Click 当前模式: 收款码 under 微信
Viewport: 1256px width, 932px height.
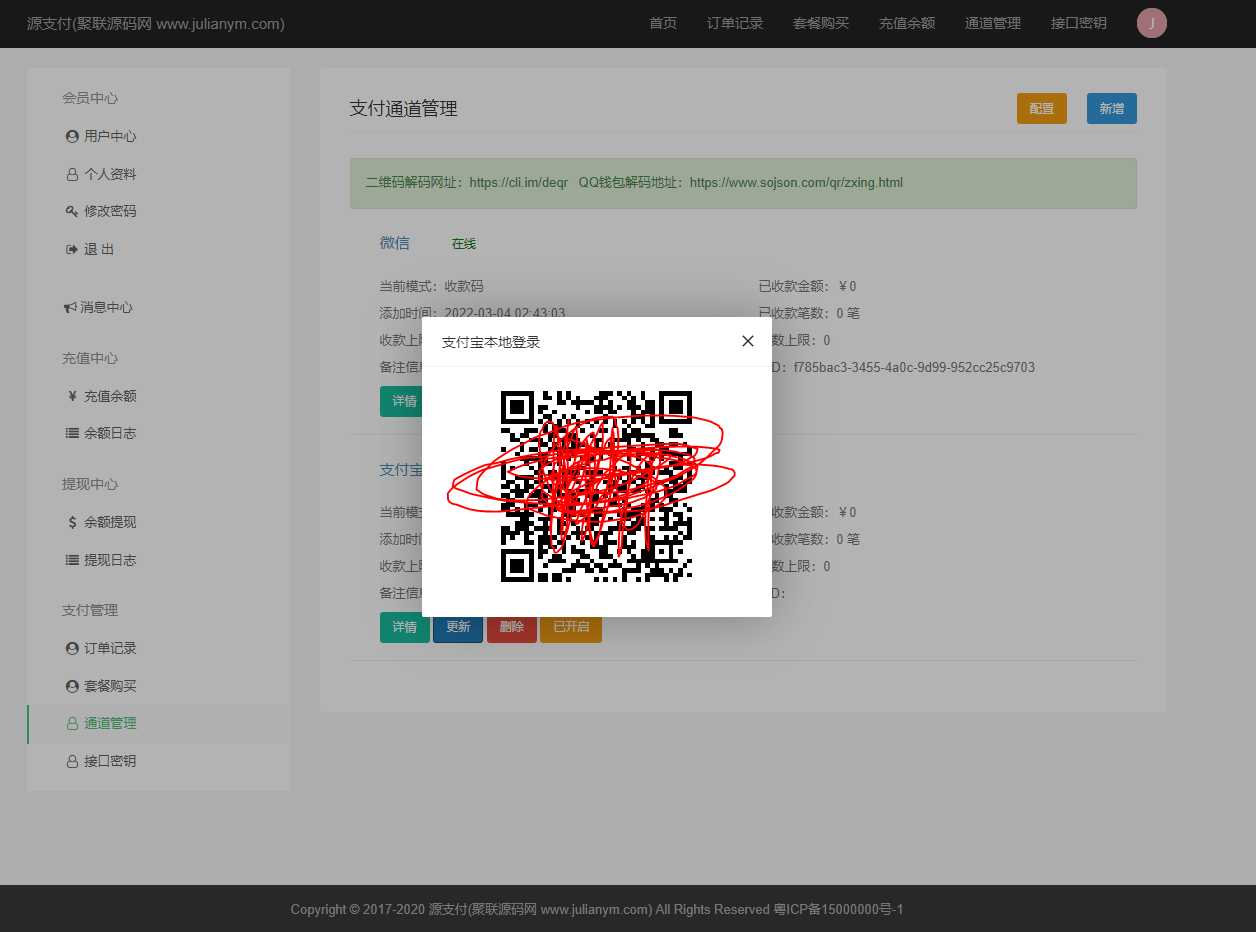point(431,286)
